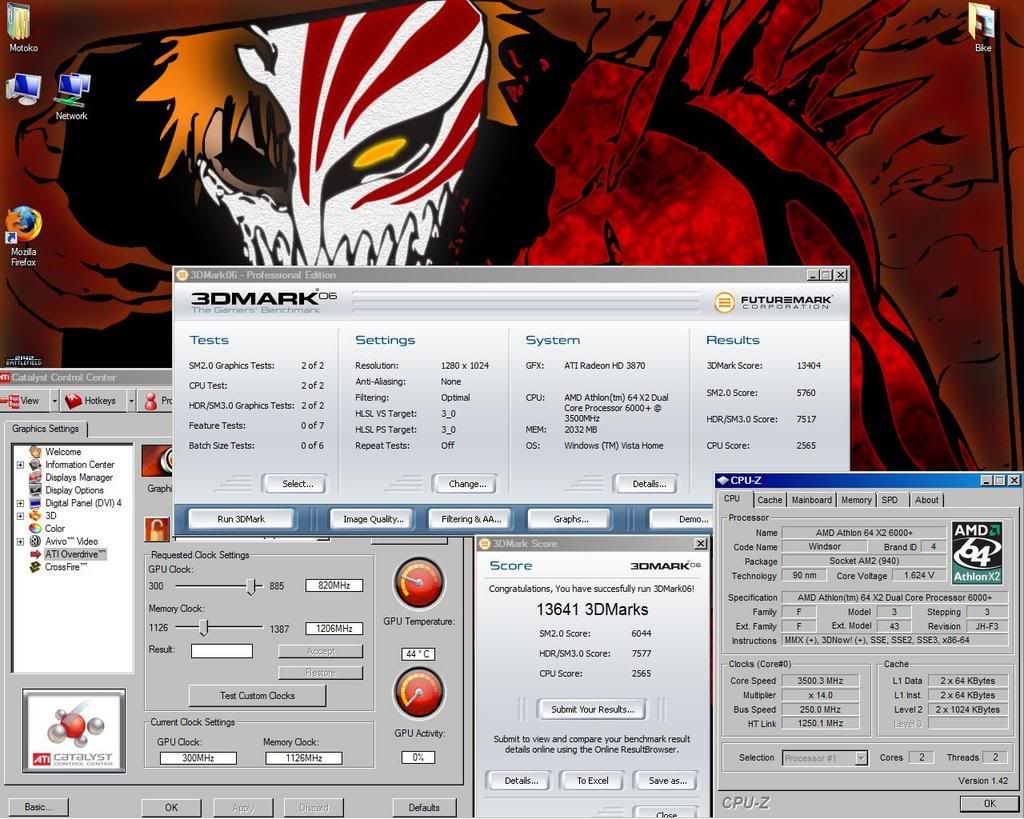Image resolution: width=1024 pixels, height=819 pixels.
Task: Close the 3DMark Score window
Action: click(x=700, y=543)
